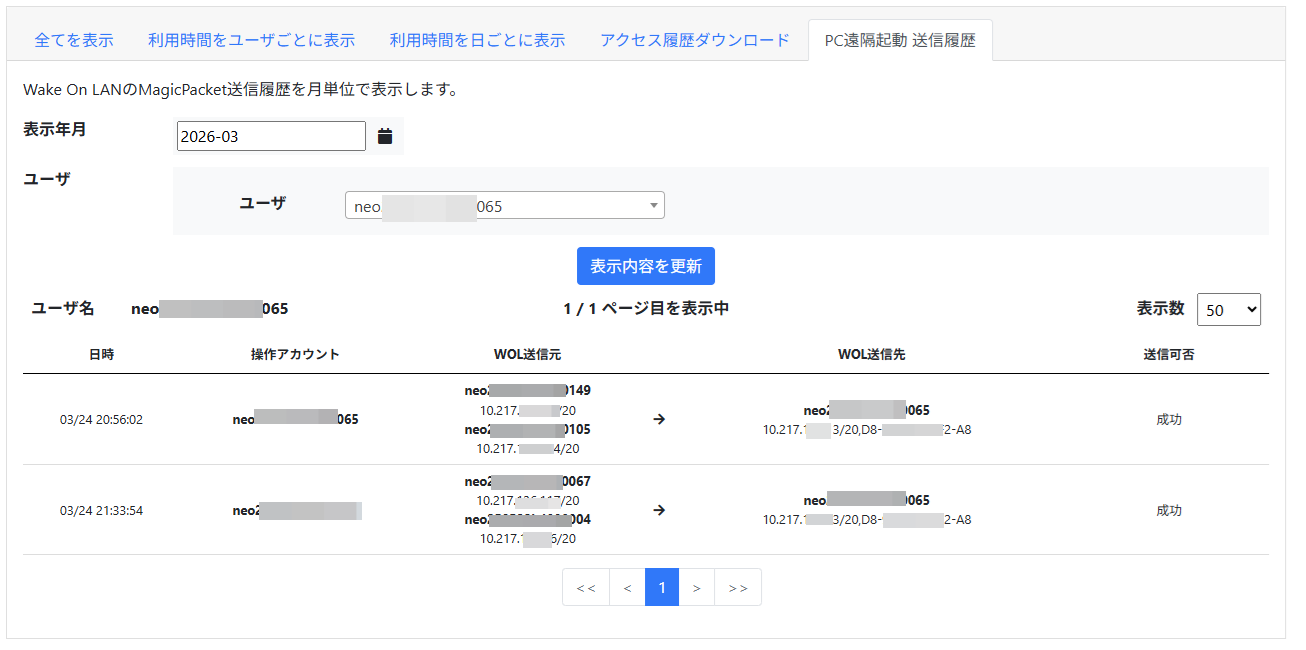Go to first page with << button
Viewport: 1306px width, 650px height.
[586, 588]
